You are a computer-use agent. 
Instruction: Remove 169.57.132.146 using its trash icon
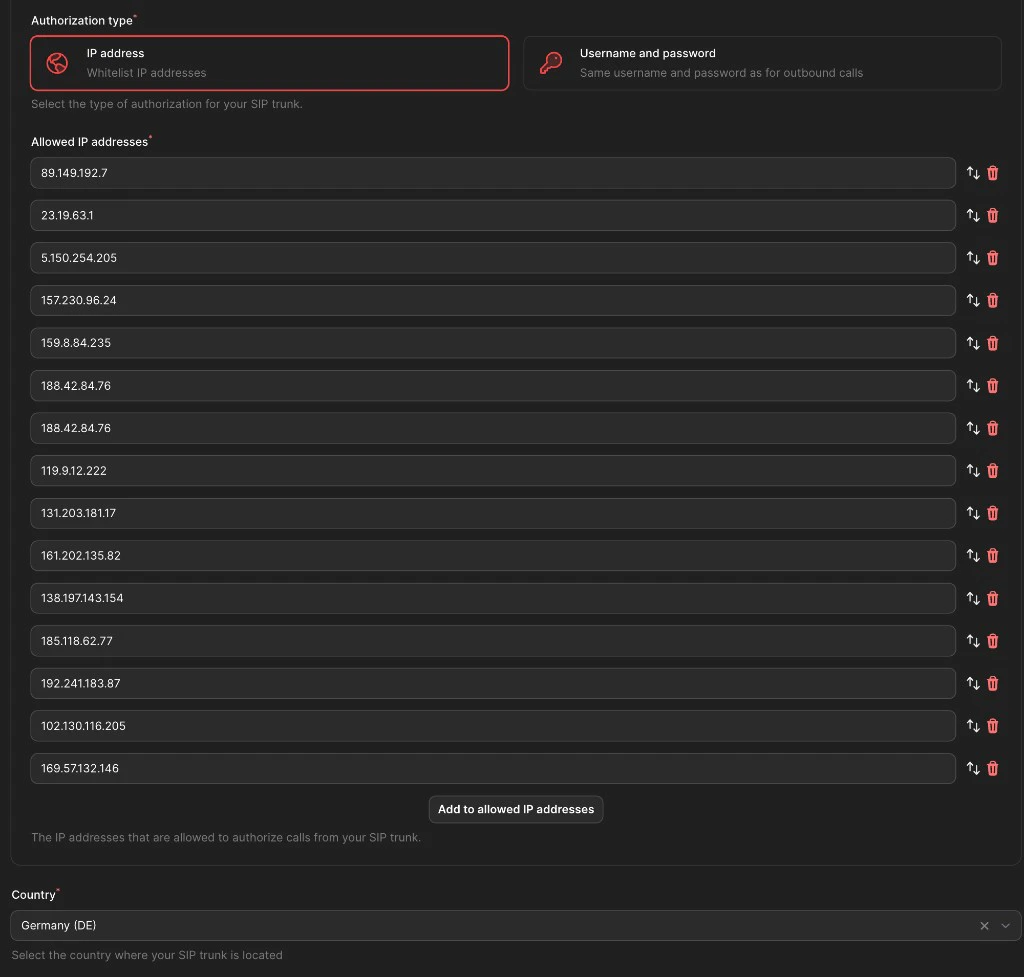(992, 768)
